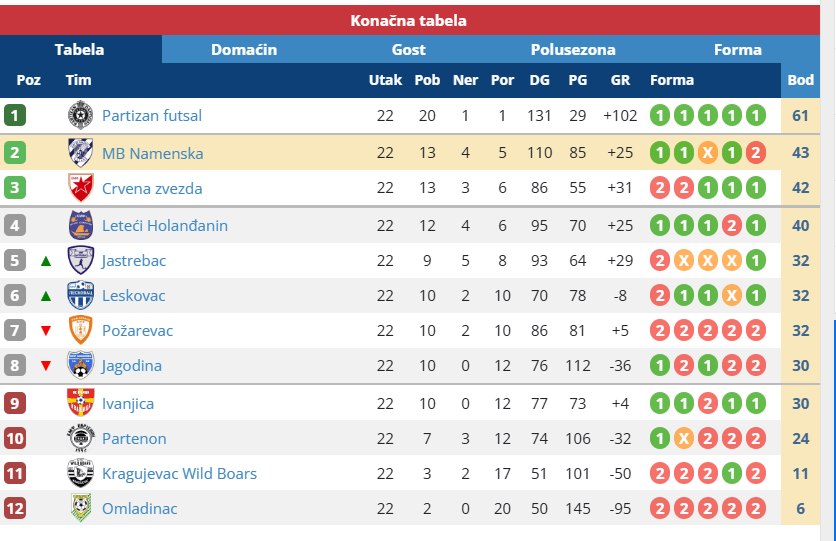The height and width of the screenshot is (541, 836).
Task: Open the Jagodina team page link
Action: coord(131,366)
